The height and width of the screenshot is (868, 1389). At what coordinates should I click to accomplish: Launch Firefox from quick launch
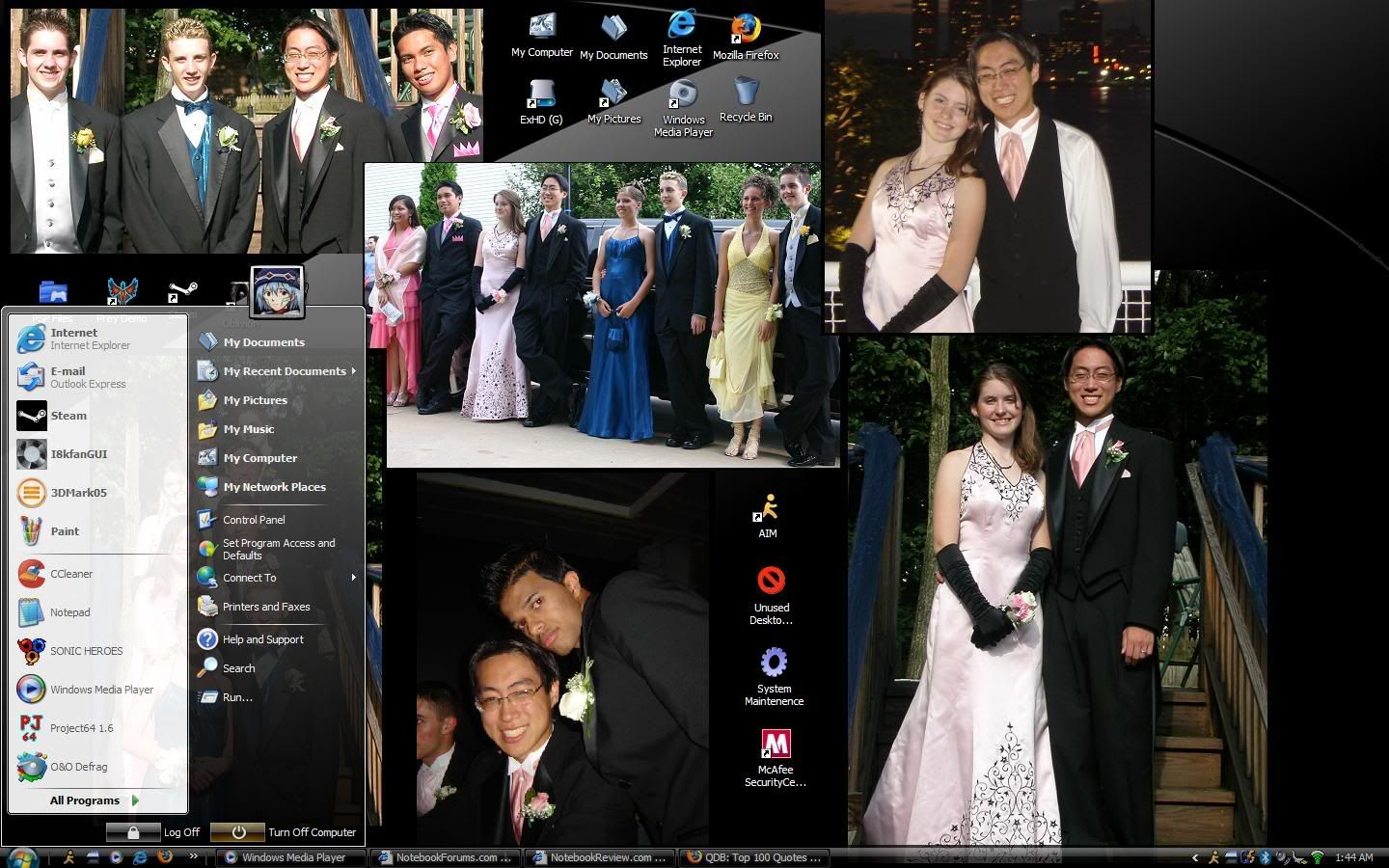pos(165,857)
